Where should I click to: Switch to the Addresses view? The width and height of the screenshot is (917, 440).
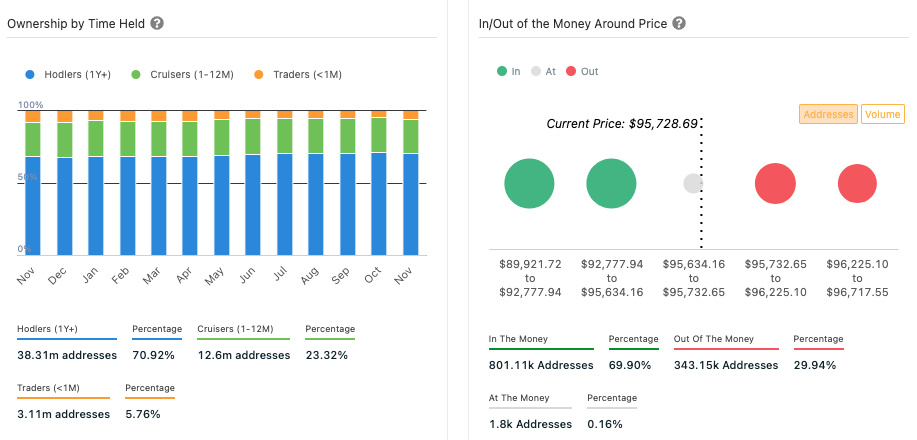pyautogui.click(x=828, y=114)
